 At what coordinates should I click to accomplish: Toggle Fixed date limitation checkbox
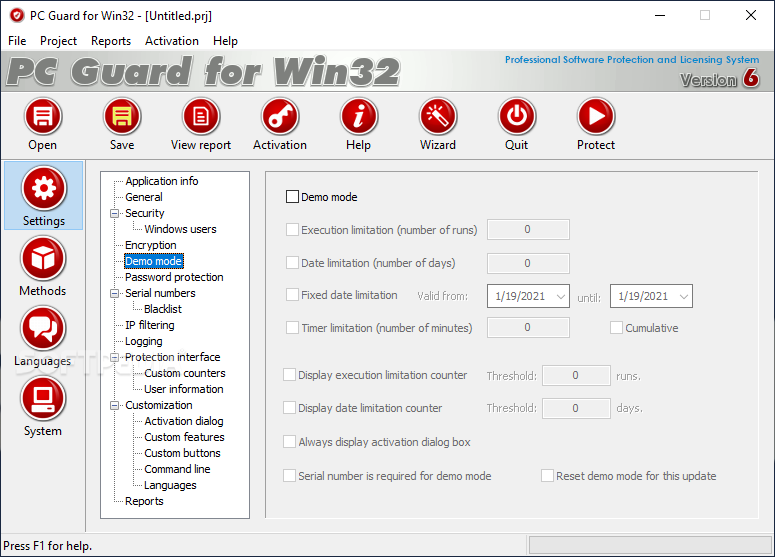[x=292, y=295]
